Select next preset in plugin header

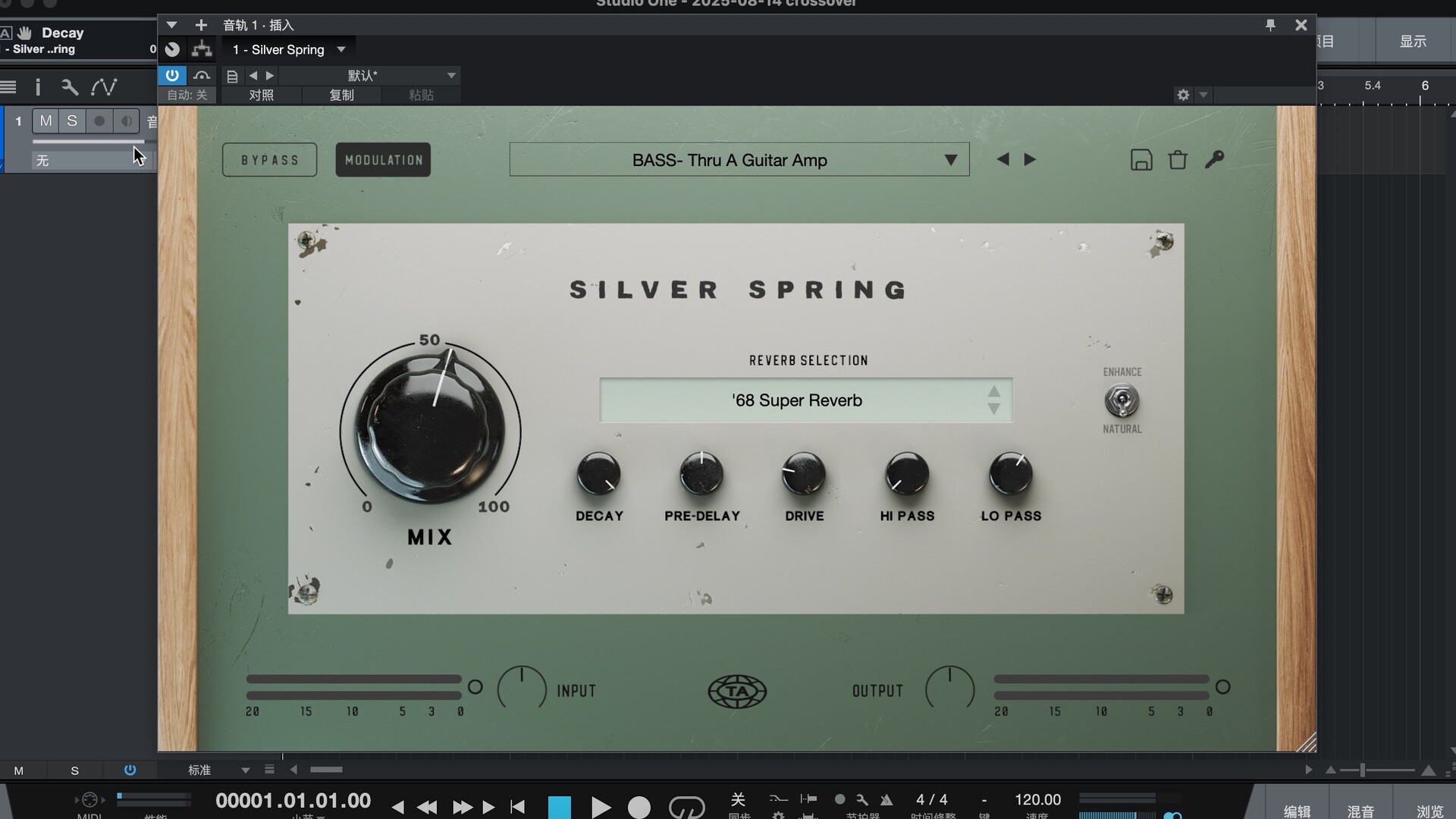point(270,75)
